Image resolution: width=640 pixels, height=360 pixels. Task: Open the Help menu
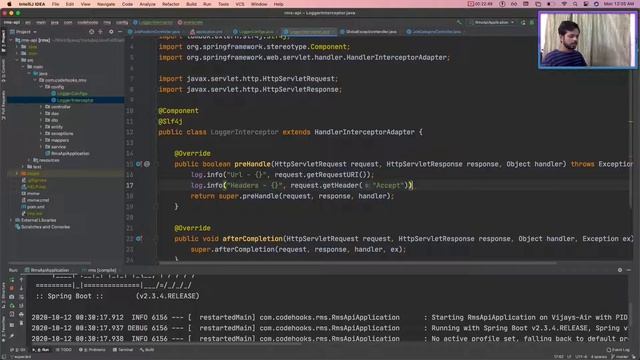pos(278,4)
